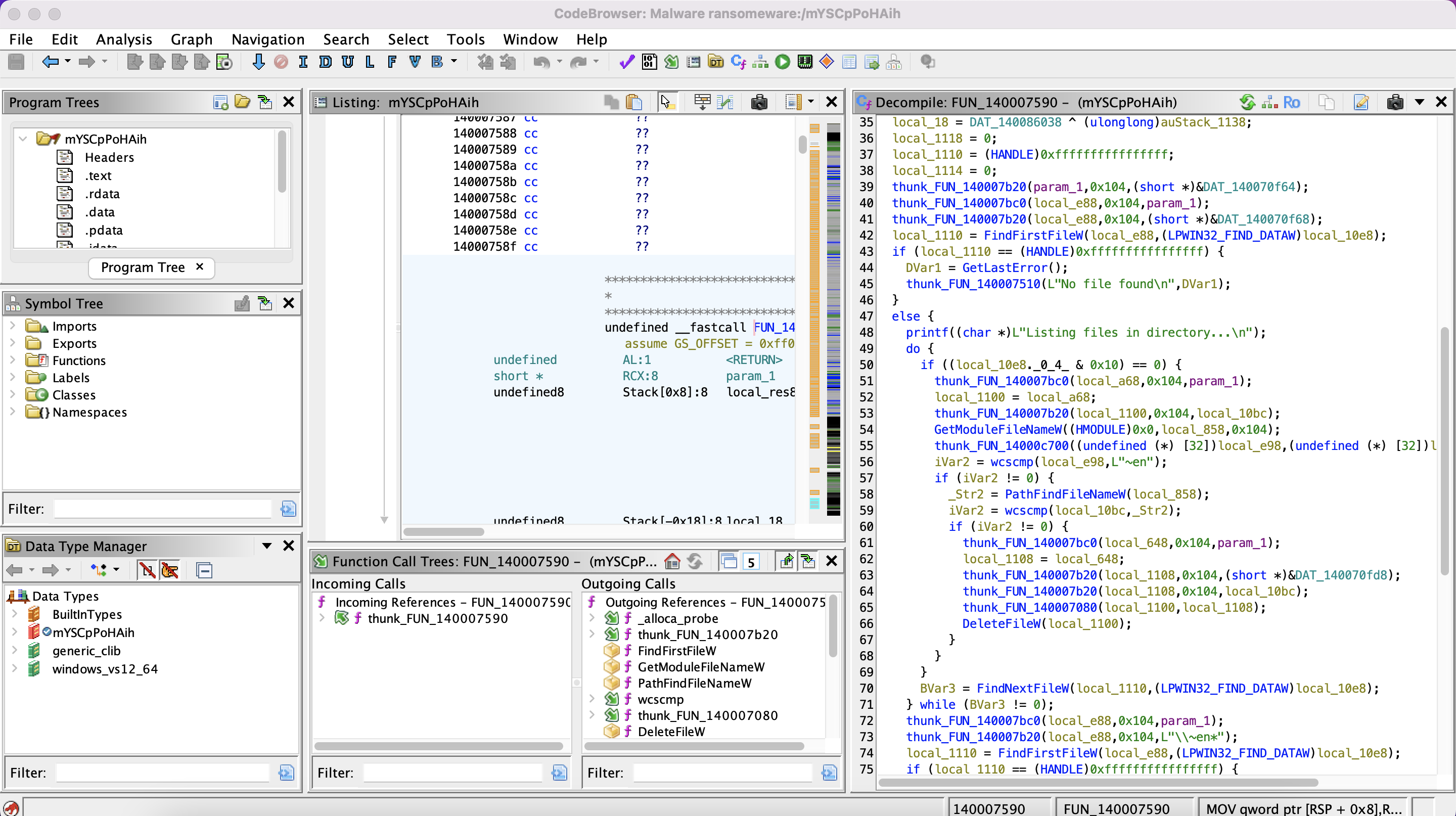The width and height of the screenshot is (1456, 816).
Task: Click the Redo toolbar icon
Action: click(578, 62)
